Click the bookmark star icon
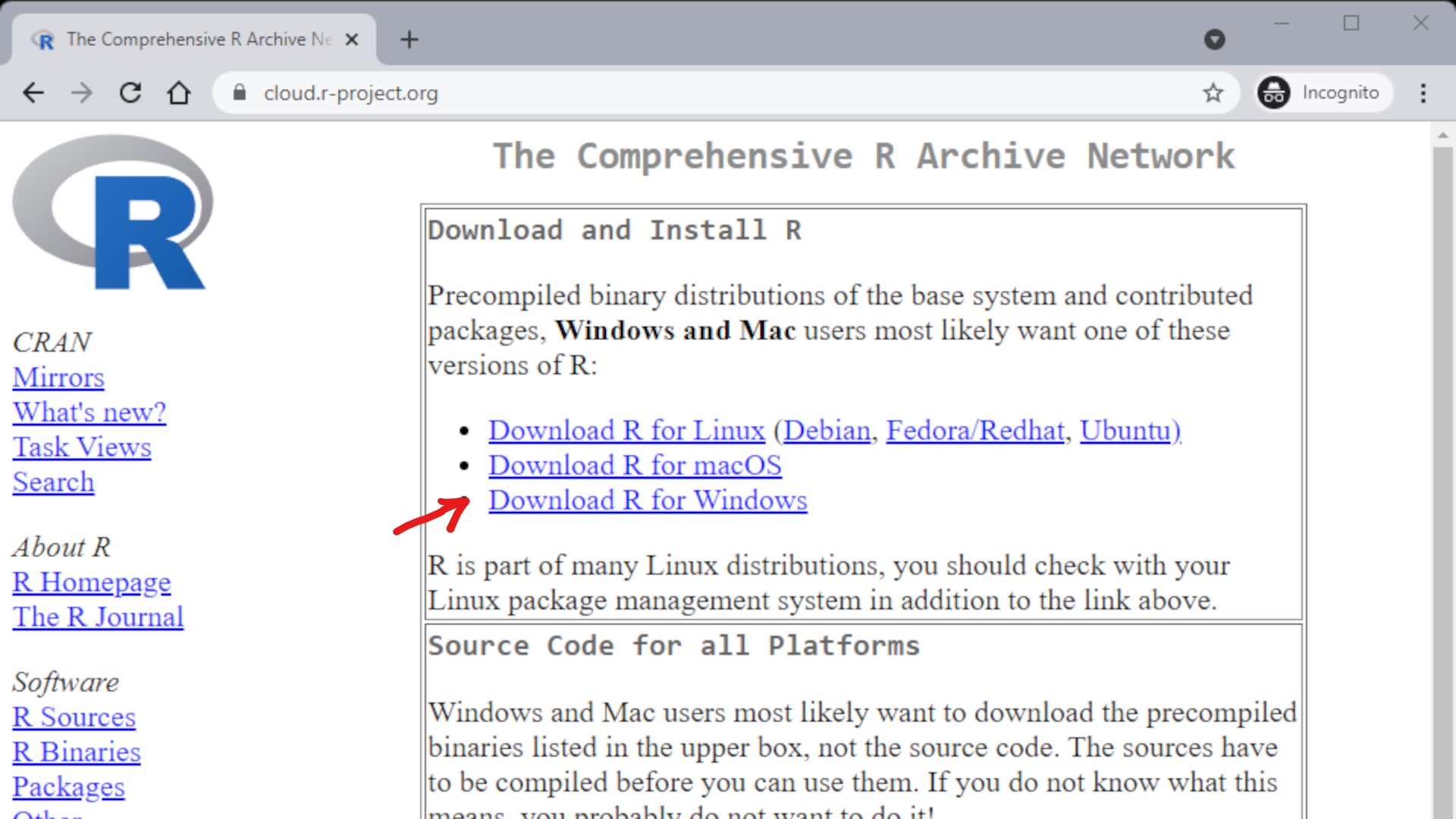 tap(1215, 92)
